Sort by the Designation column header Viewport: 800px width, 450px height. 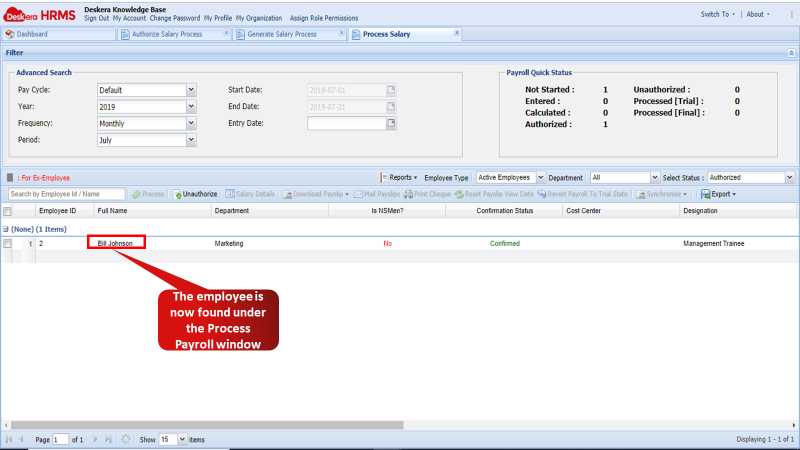click(738, 211)
